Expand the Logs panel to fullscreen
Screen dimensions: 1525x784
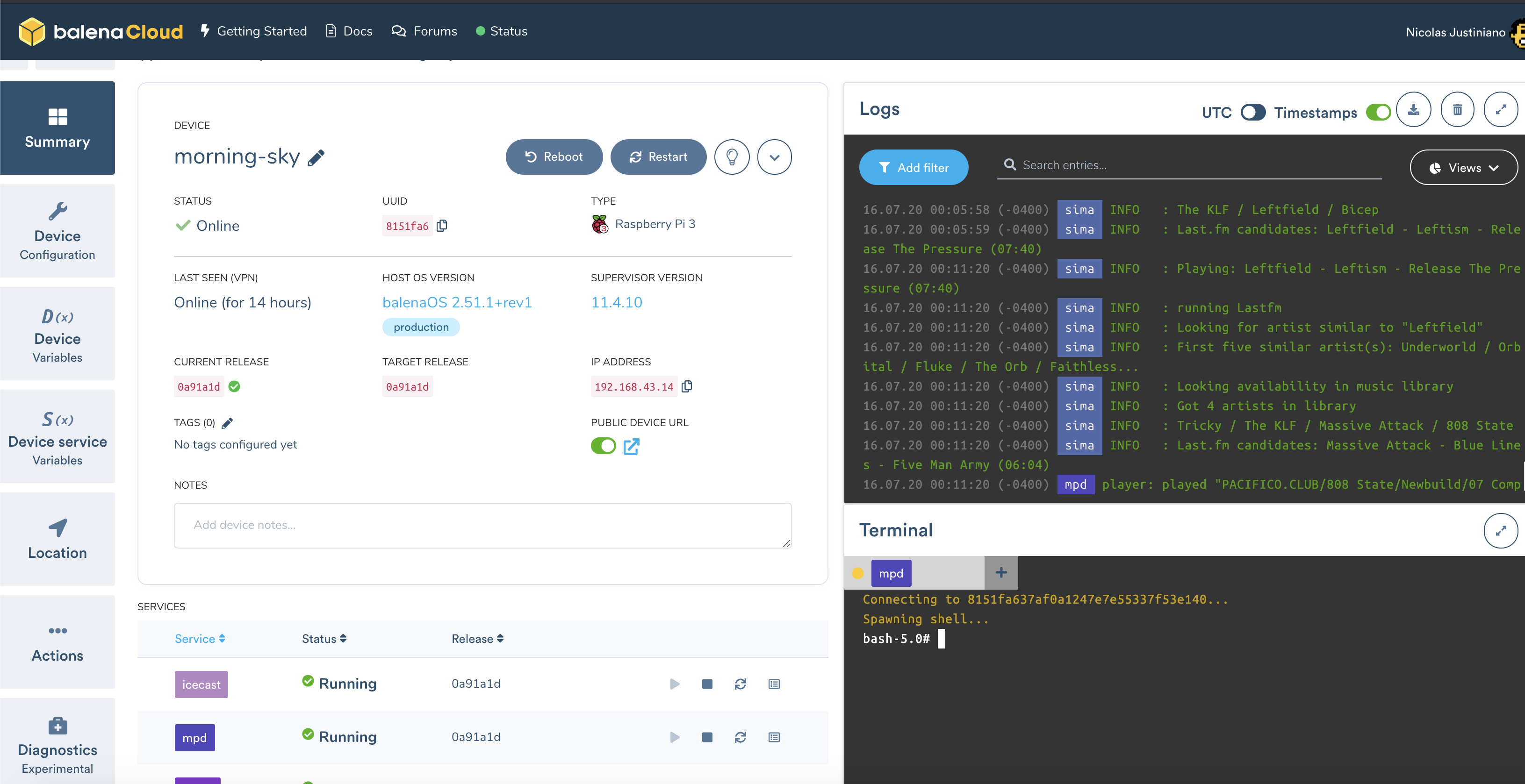(1500, 110)
